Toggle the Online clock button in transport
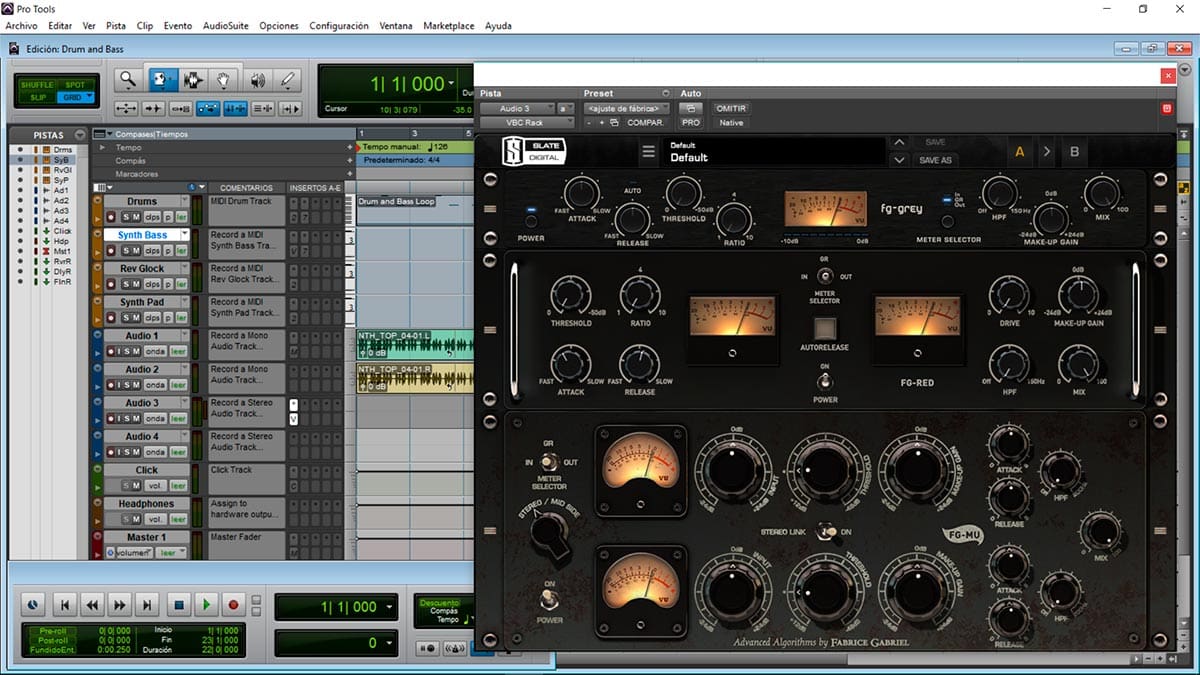The height and width of the screenshot is (675, 1200). [33, 605]
